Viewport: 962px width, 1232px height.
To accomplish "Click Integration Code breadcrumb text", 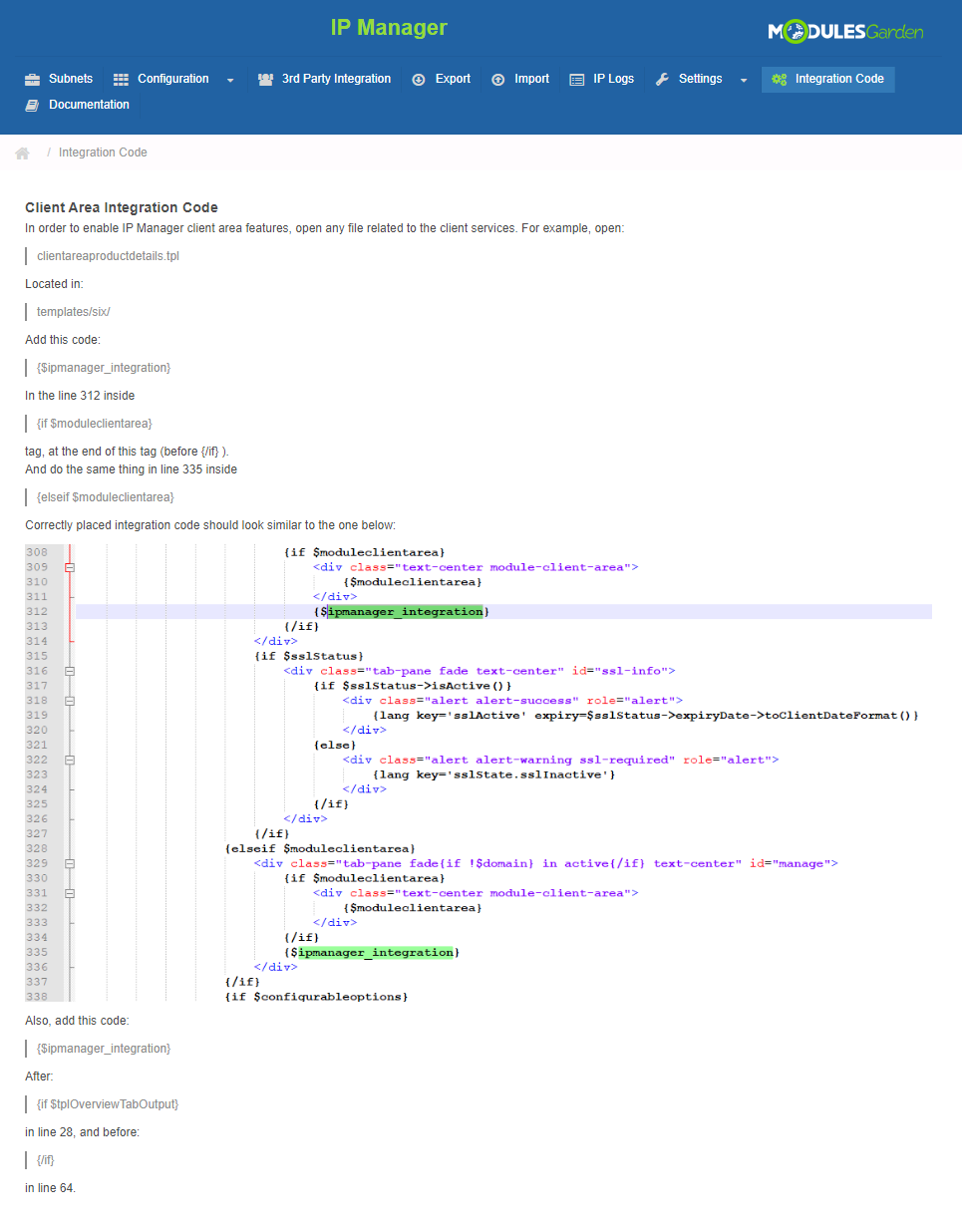I will (x=103, y=153).
